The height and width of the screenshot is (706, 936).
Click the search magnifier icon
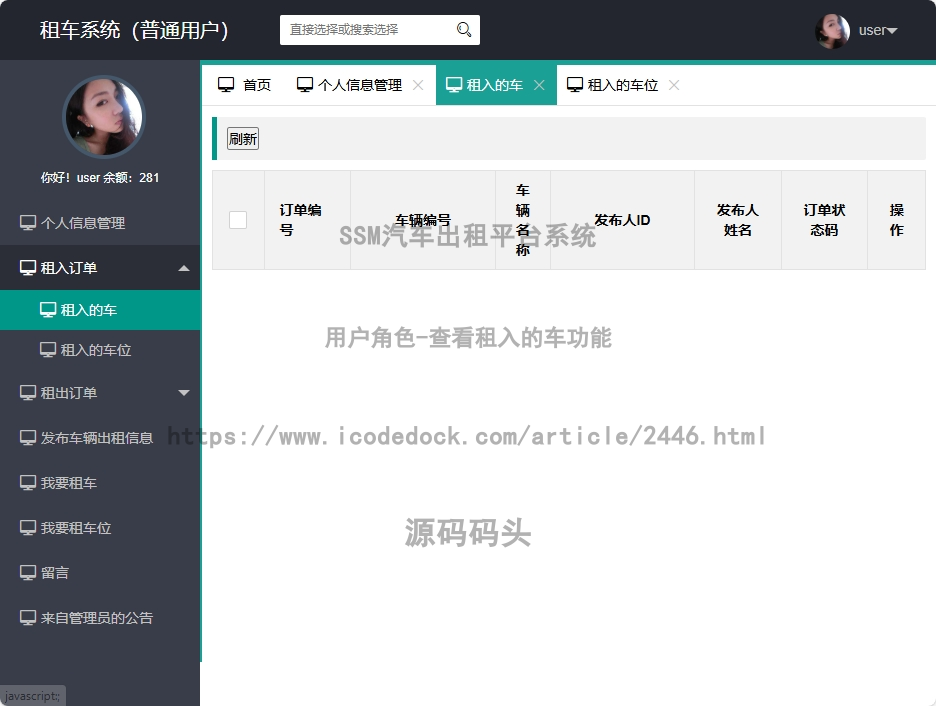[464, 29]
